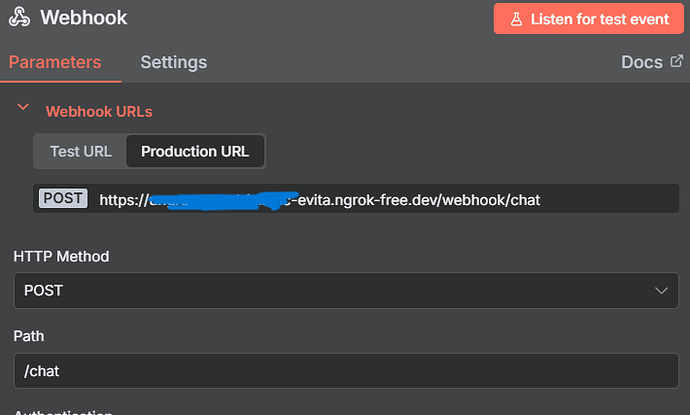Switch to the Settings tab

(173, 62)
